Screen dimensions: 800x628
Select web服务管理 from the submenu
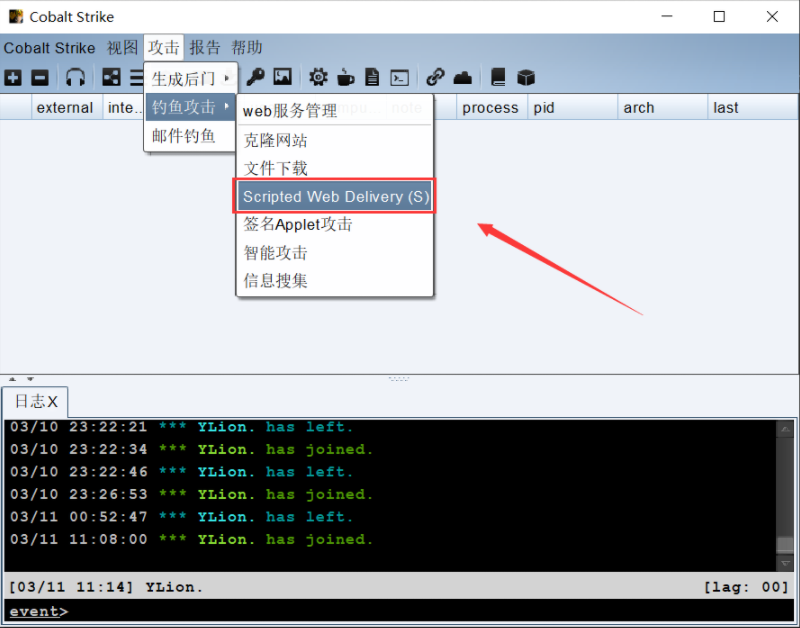[x=335, y=110]
